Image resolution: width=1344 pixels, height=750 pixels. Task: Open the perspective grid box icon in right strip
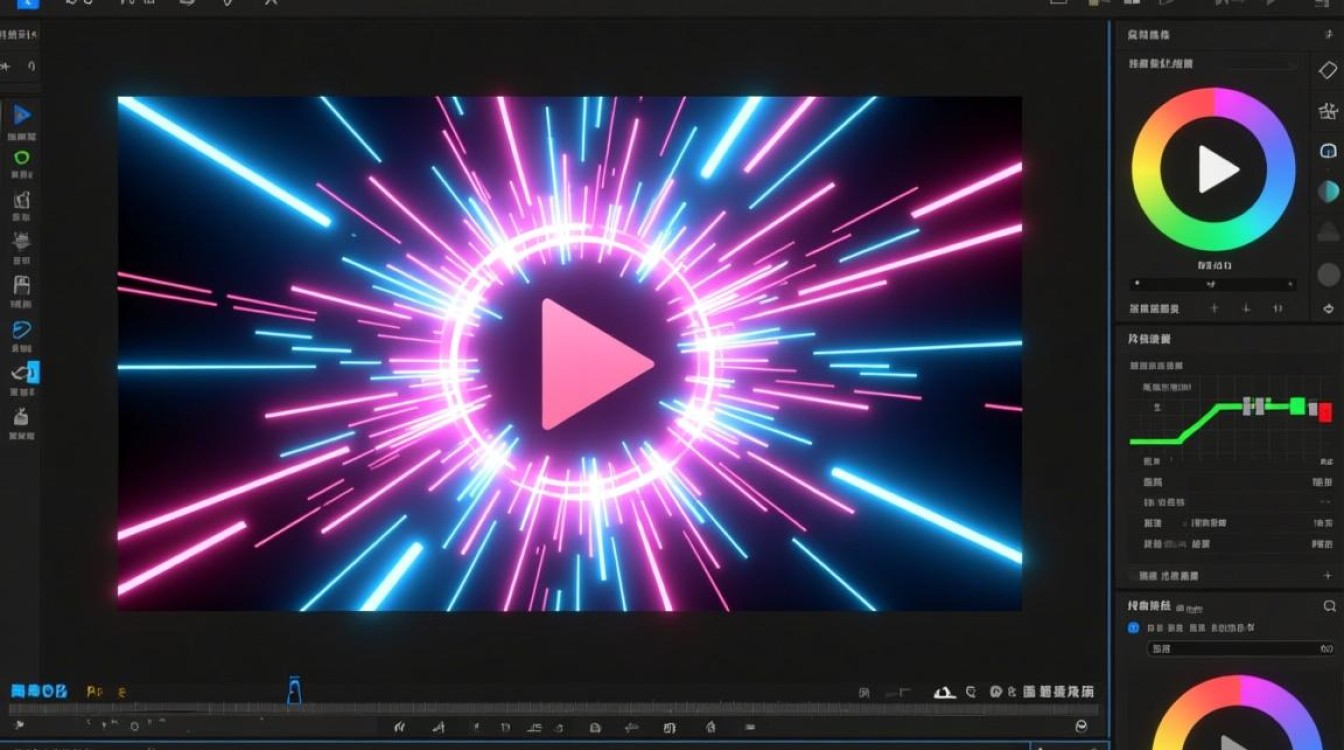(x=1328, y=111)
